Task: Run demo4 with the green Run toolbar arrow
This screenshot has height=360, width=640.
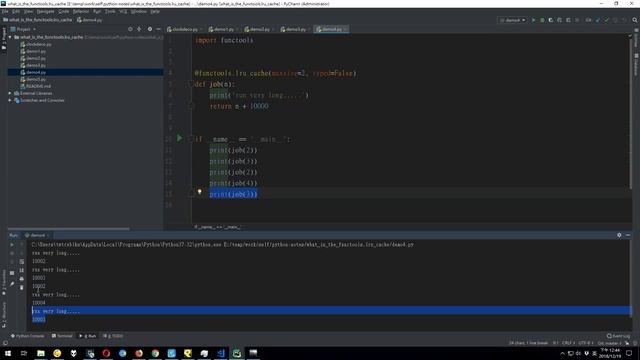Action: coord(533,20)
